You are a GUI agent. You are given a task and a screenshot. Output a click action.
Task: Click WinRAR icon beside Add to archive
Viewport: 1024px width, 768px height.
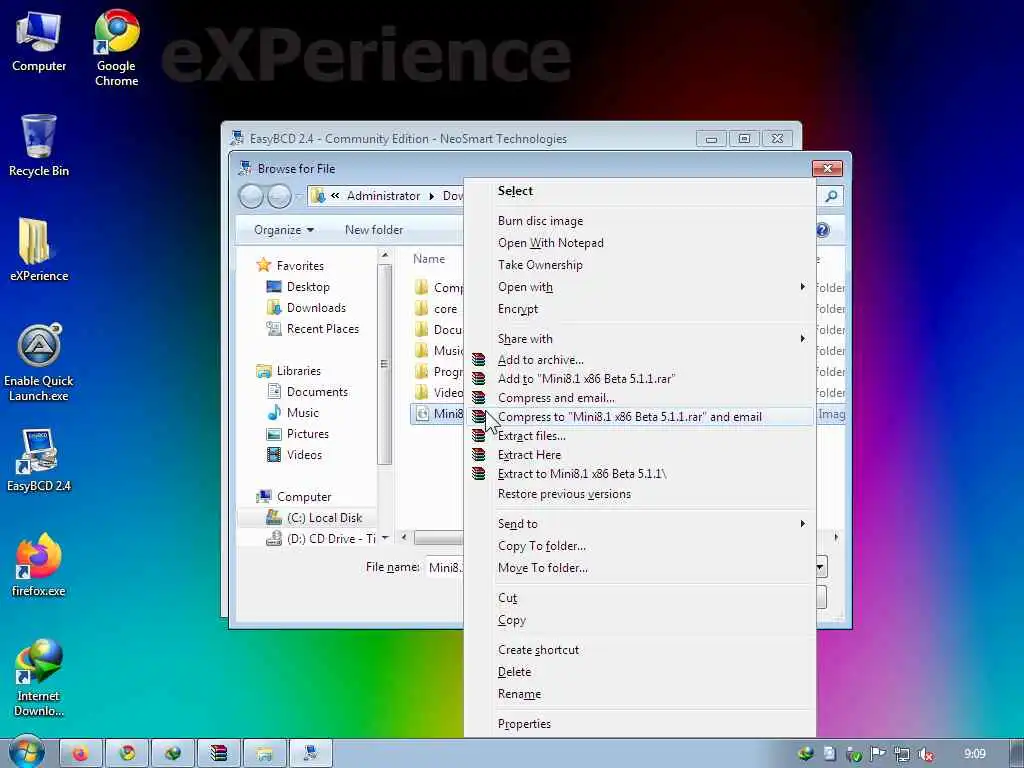479,359
